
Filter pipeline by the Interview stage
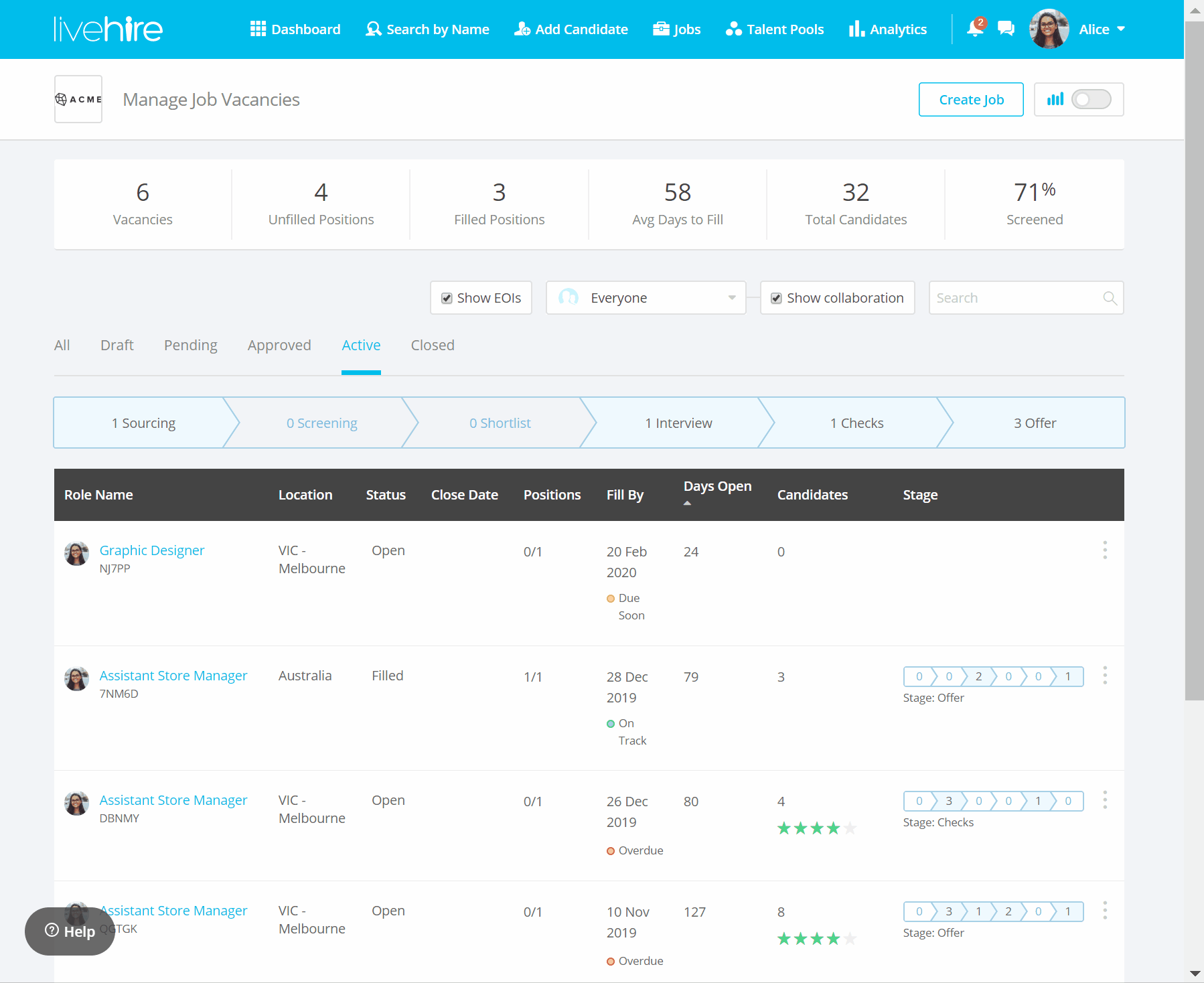[678, 423]
